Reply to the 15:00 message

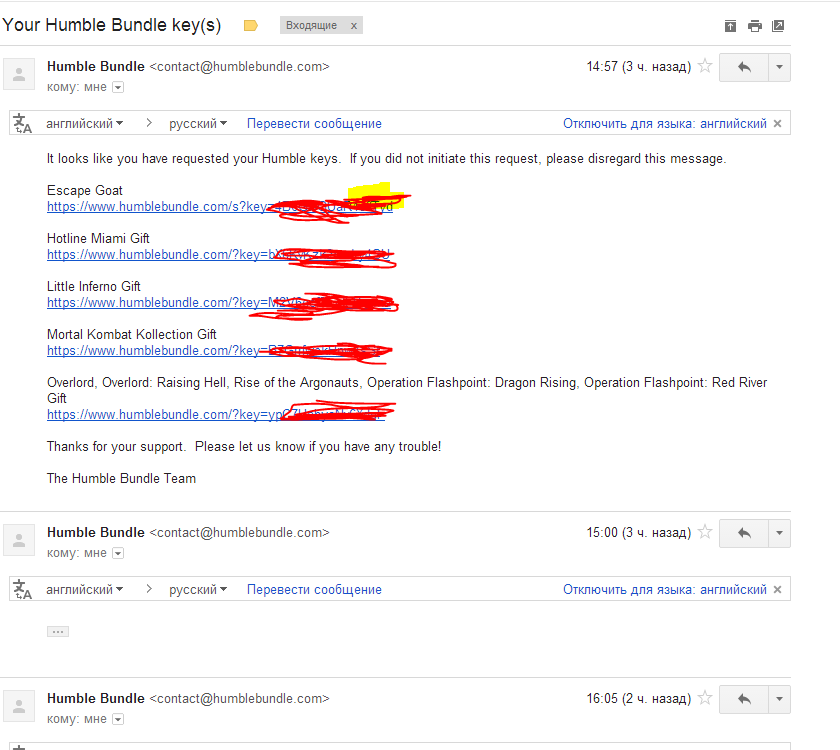744,533
